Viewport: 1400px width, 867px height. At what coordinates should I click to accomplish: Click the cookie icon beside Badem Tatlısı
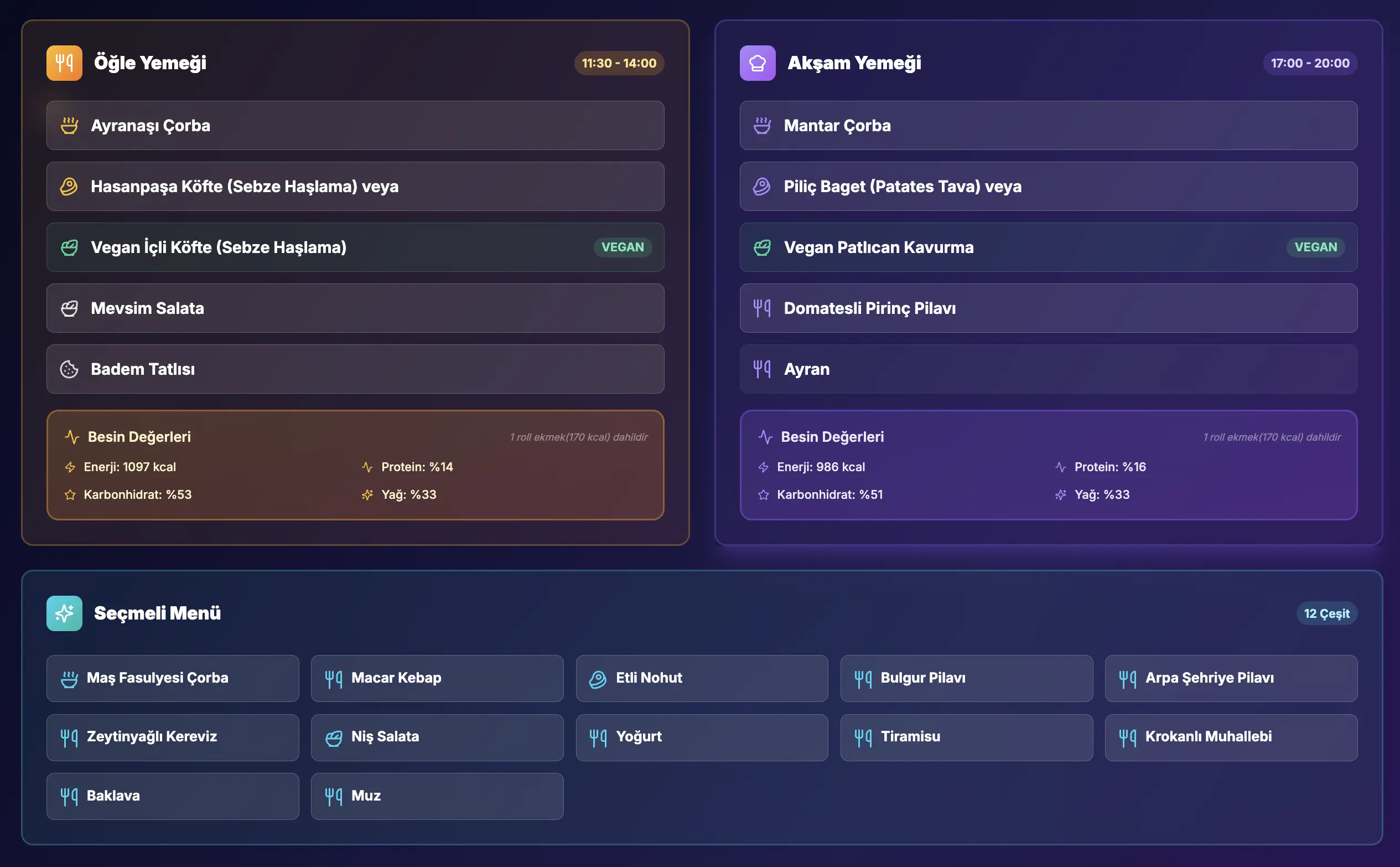tap(69, 369)
